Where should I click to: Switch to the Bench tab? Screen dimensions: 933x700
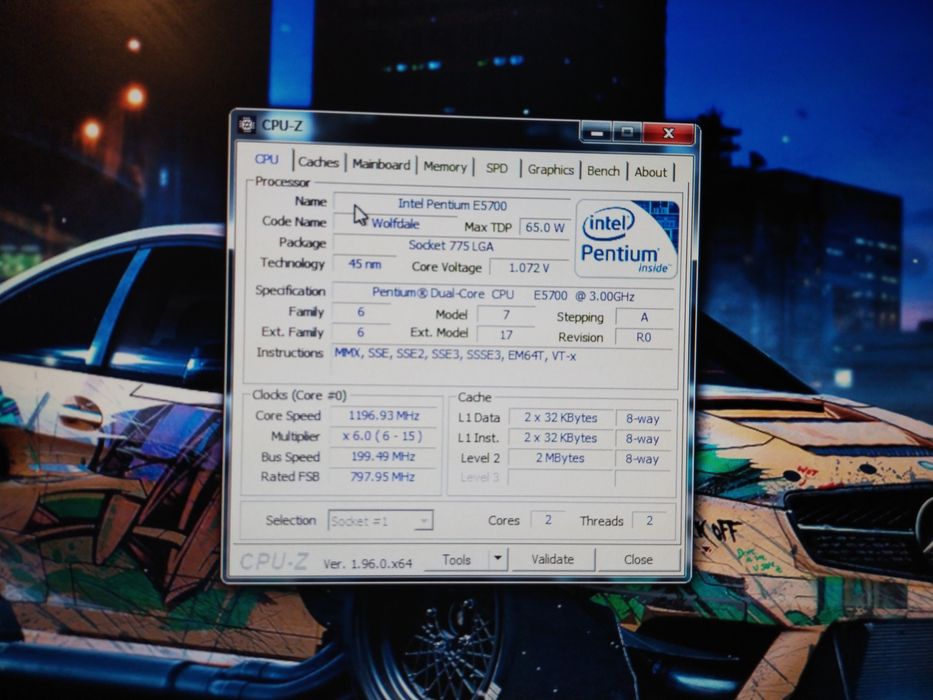click(x=603, y=171)
